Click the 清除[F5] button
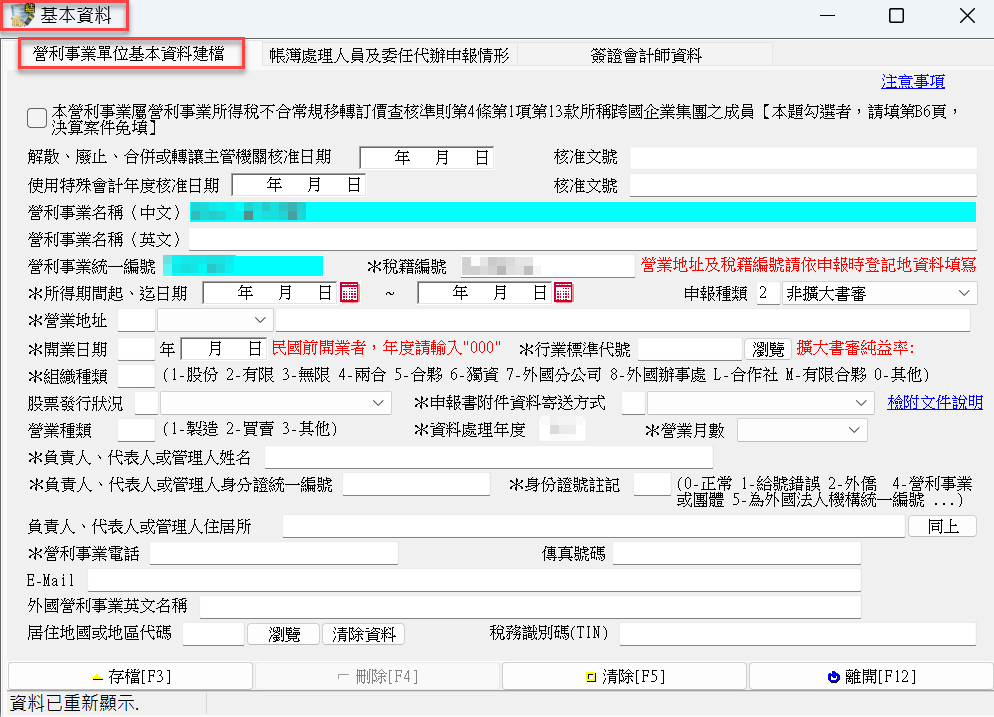994x717 pixels. pos(624,676)
